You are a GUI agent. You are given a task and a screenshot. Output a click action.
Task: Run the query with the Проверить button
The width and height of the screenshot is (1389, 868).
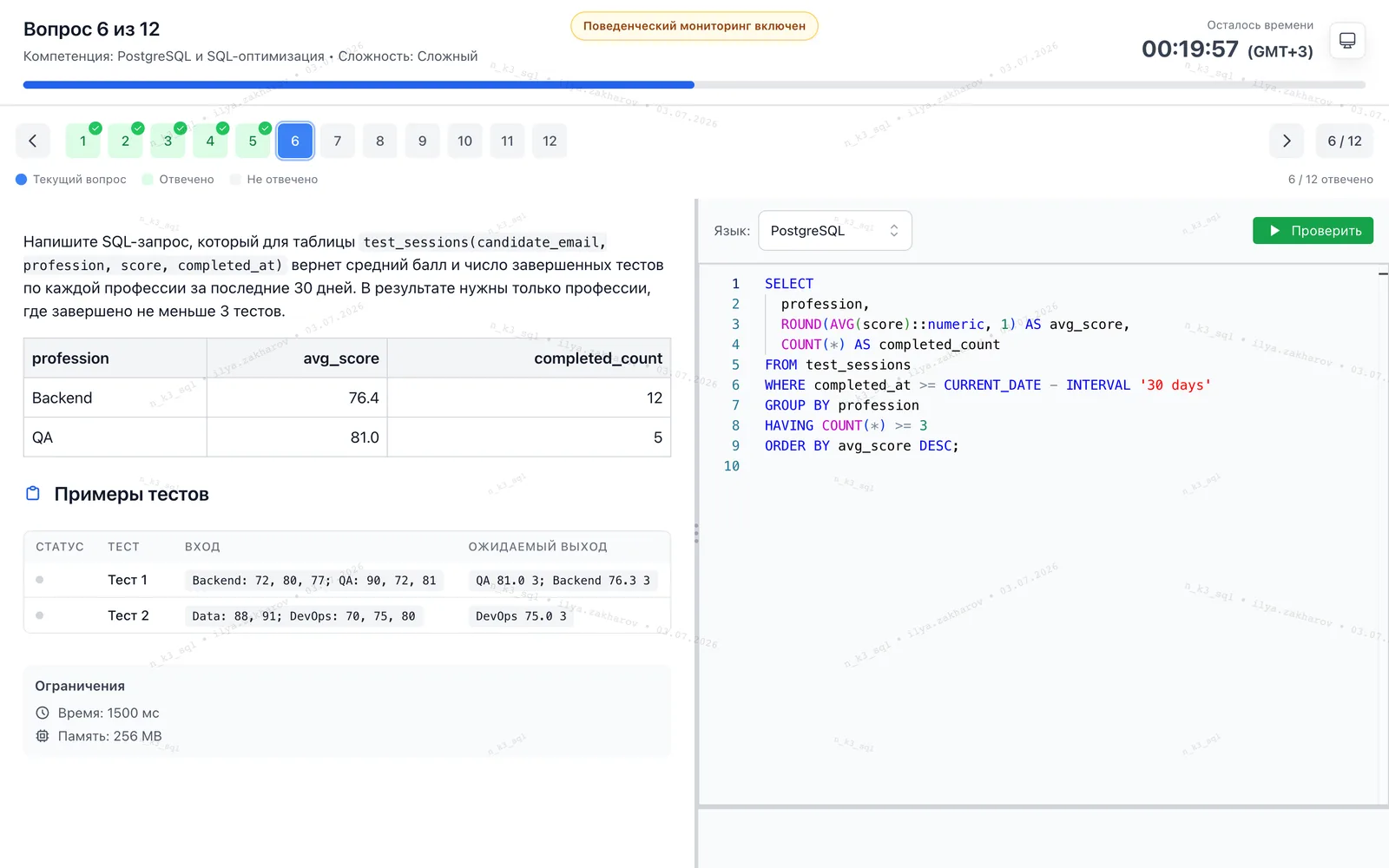(1313, 231)
